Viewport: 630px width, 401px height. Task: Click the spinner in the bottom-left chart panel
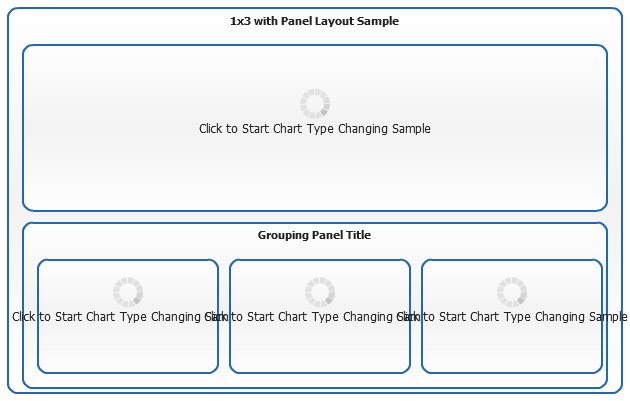point(128,292)
